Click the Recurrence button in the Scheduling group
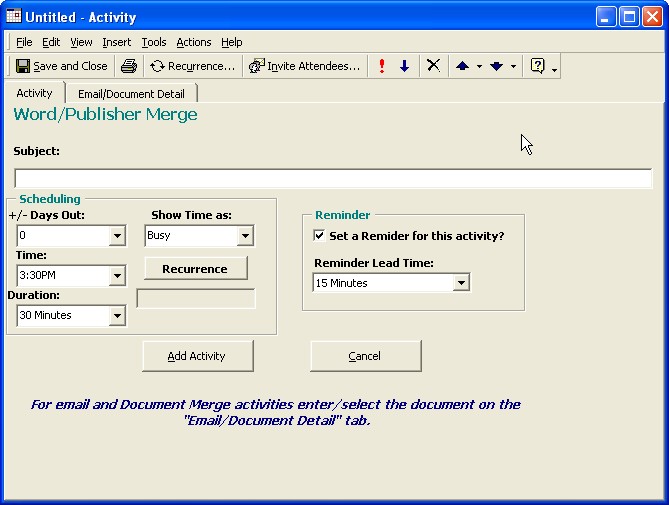 pos(195,269)
